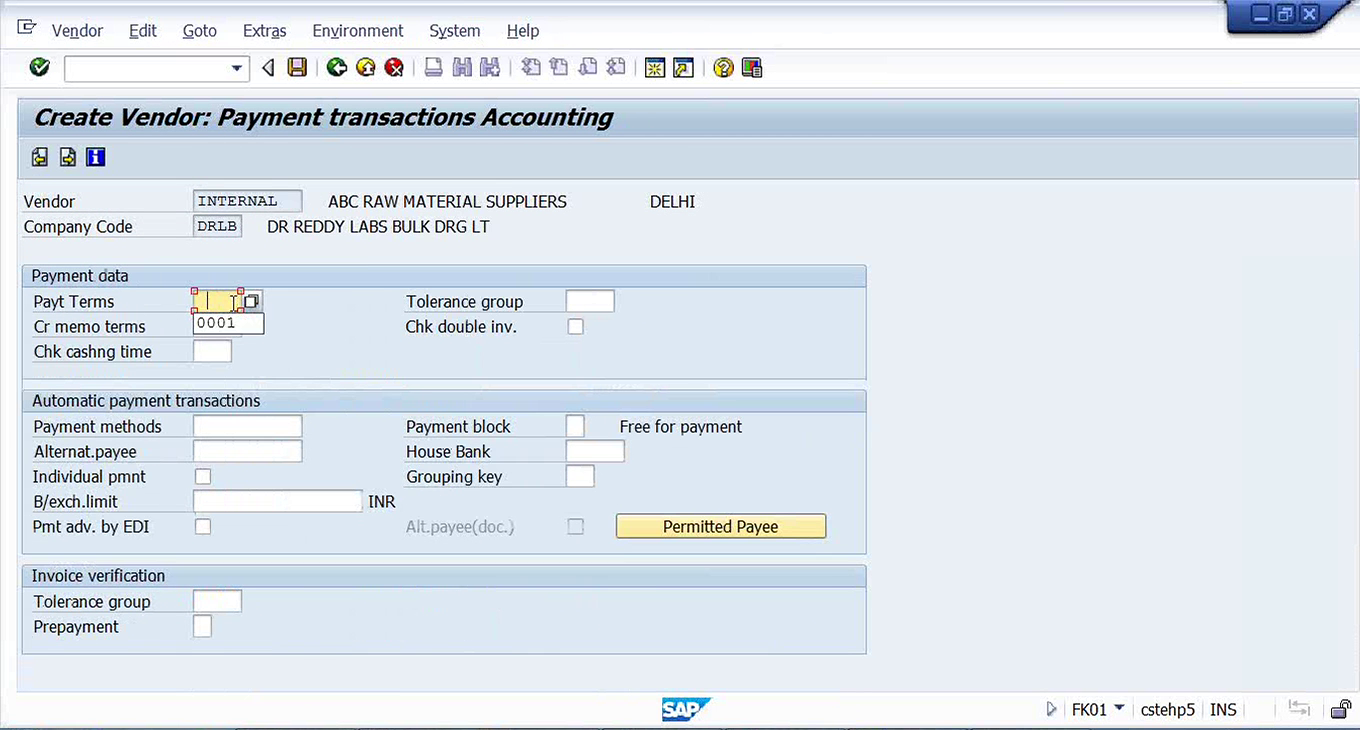Click the House Bank input field
This screenshot has height=730, width=1360.
[x=595, y=452]
